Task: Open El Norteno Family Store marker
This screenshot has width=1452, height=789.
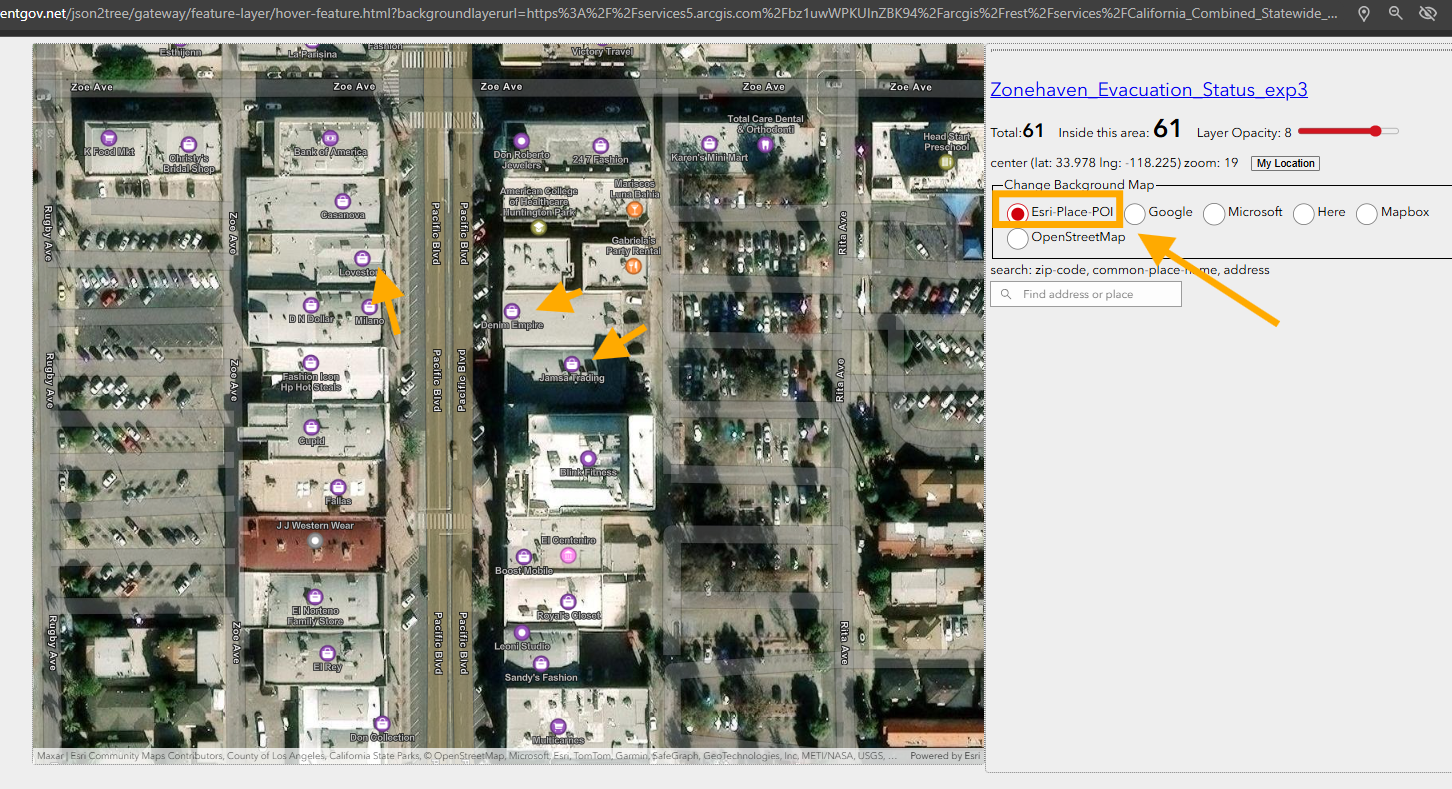Action: [x=315, y=596]
